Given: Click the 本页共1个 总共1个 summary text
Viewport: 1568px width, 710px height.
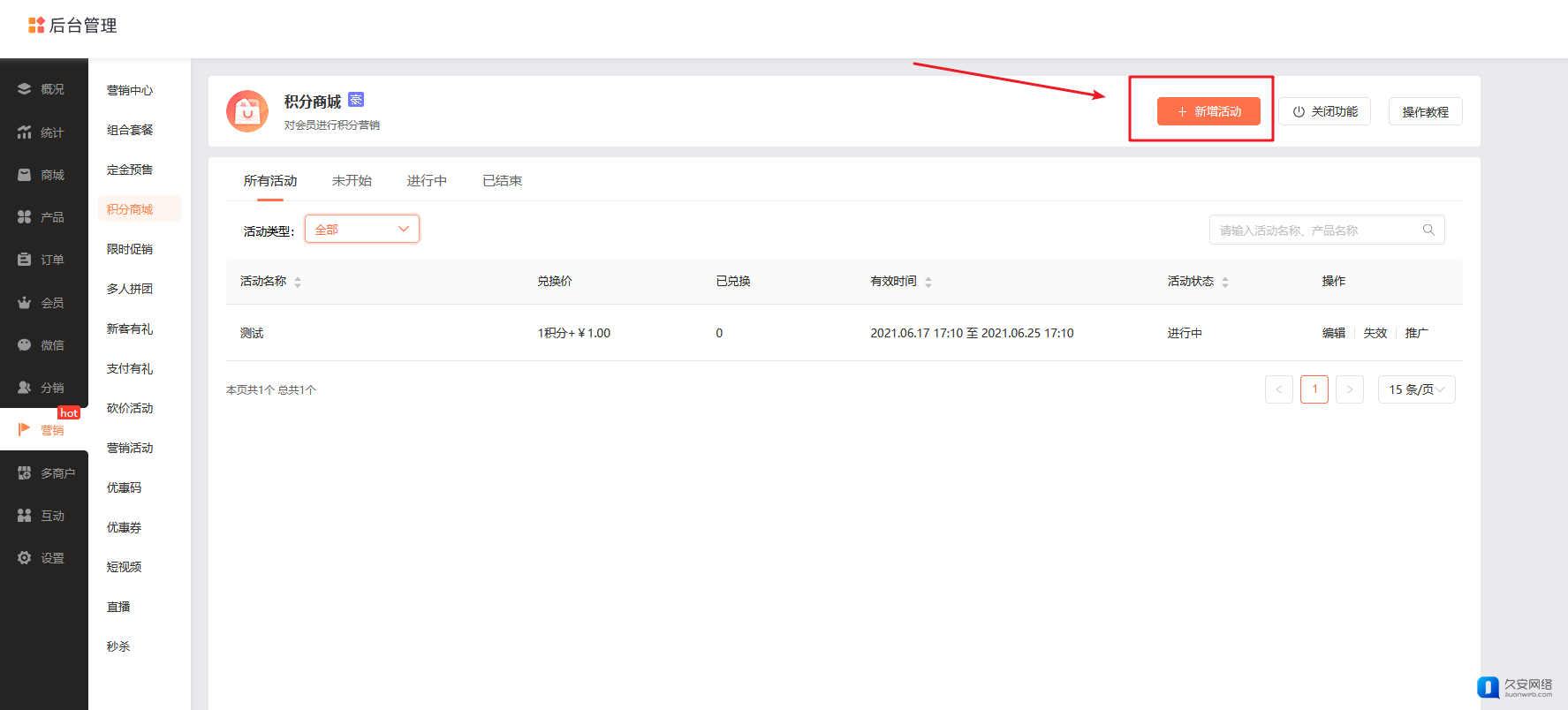Looking at the screenshot, I should click(271, 389).
